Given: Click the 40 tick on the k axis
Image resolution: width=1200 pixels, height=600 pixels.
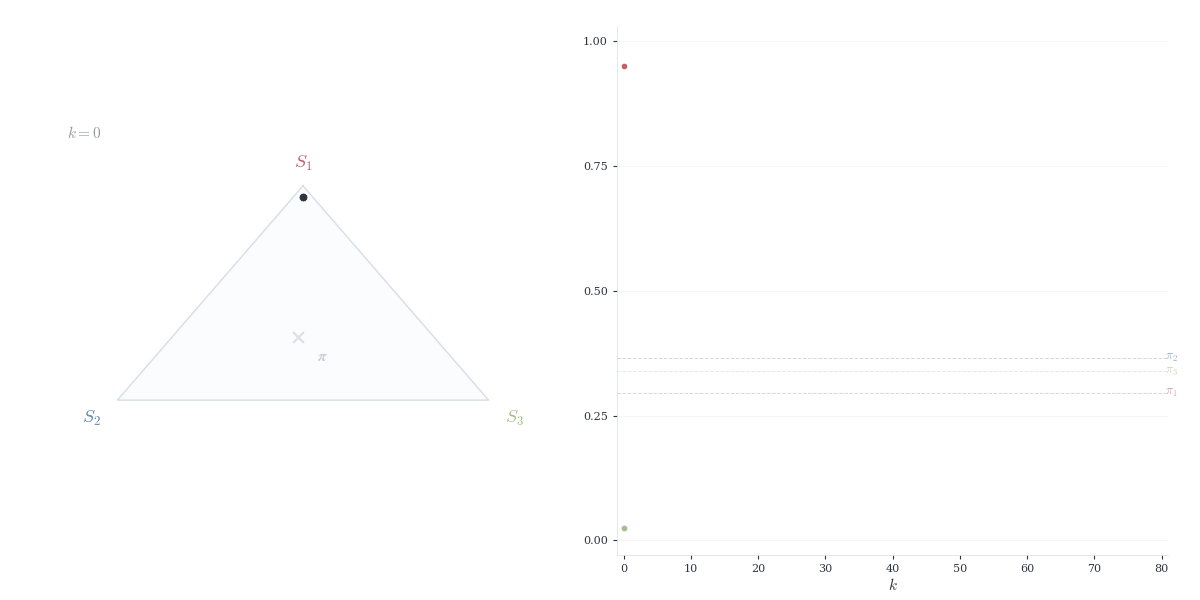Looking at the screenshot, I should [x=893, y=568].
